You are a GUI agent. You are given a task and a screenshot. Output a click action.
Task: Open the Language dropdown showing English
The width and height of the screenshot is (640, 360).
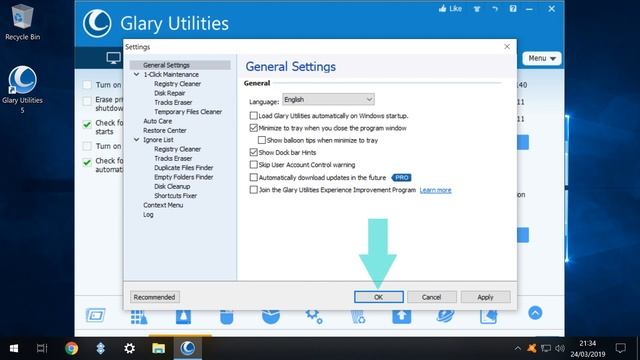coord(328,99)
